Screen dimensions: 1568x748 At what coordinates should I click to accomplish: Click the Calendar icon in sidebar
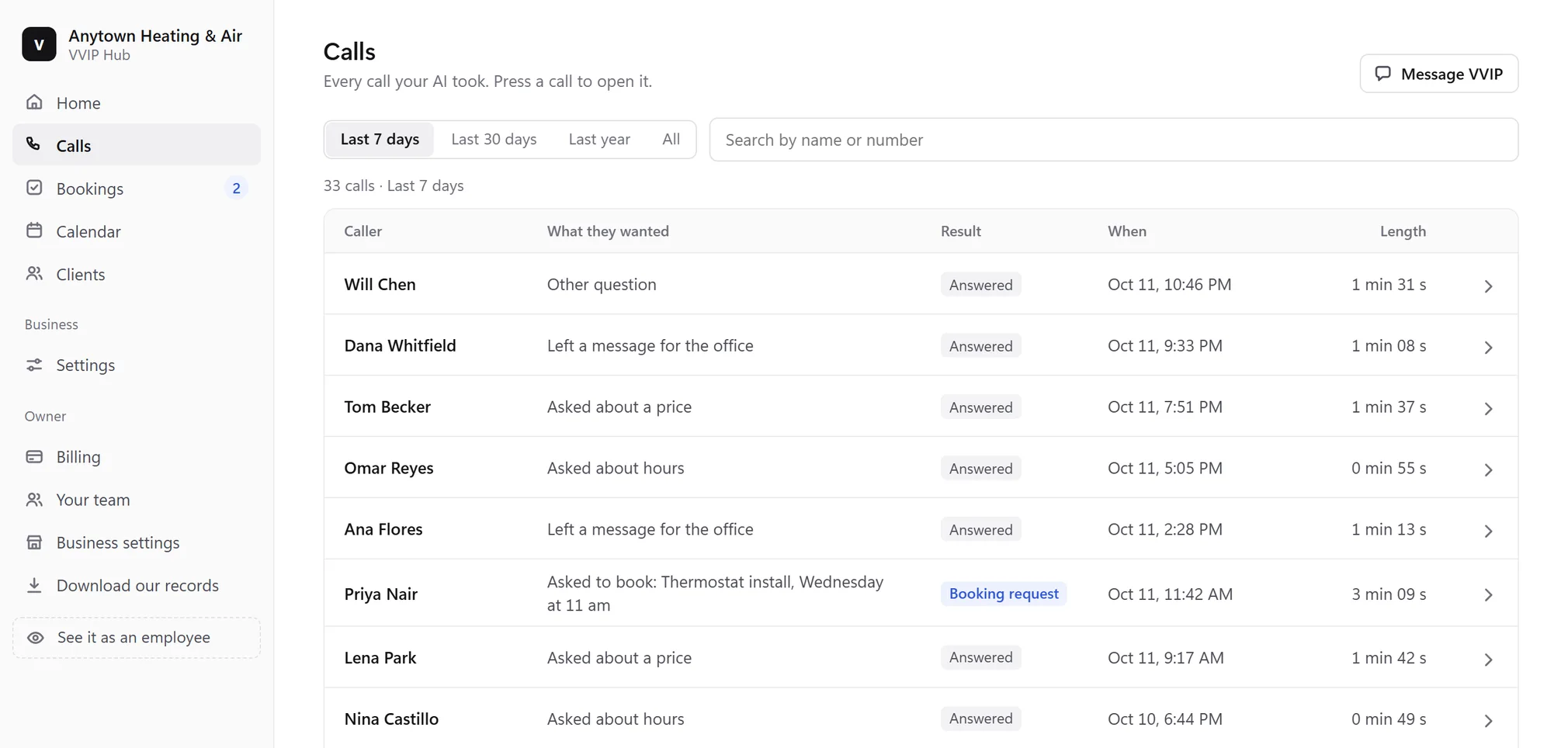(x=34, y=230)
